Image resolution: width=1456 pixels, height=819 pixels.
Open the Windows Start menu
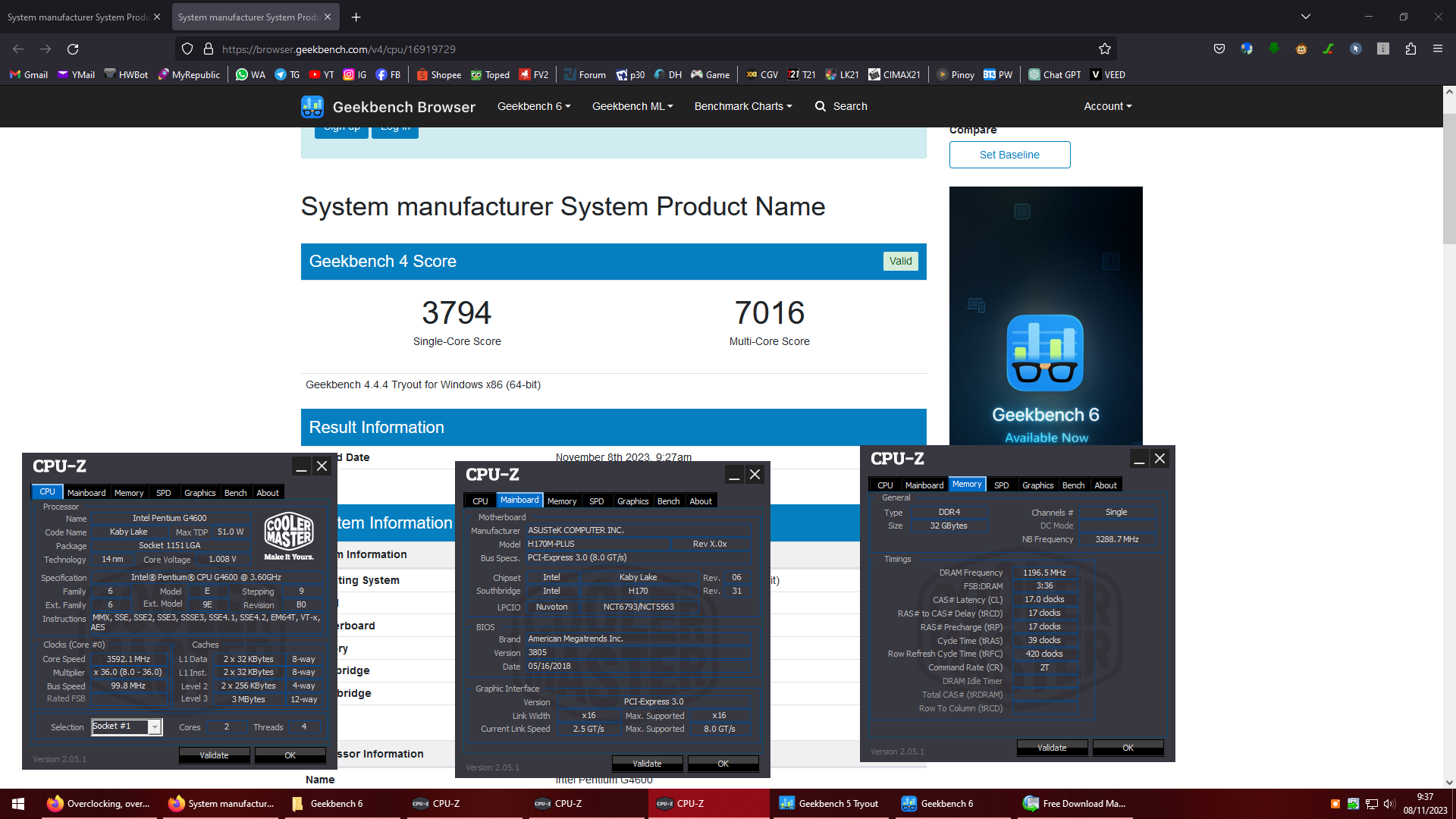pyautogui.click(x=18, y=804)
